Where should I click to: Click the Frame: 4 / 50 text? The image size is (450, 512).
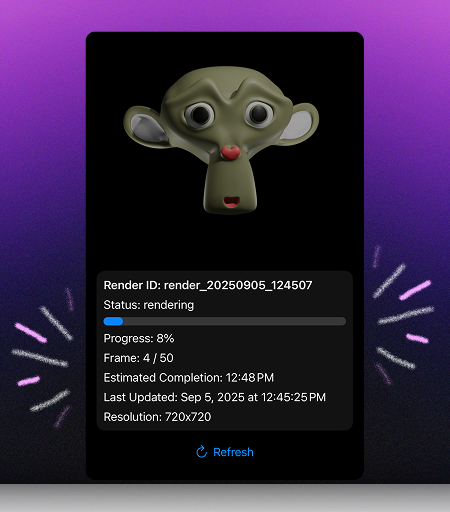pyautogui.click(x=138, y=358)
